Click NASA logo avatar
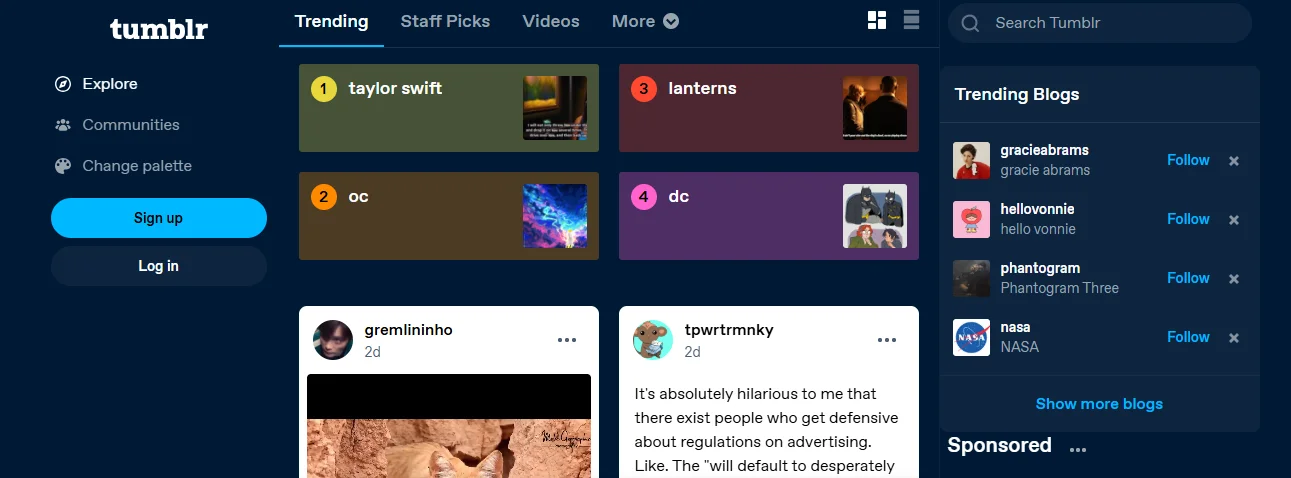The height and width of the screenshot is (478, 1291). pyautogui.click(x=971, y=337)
